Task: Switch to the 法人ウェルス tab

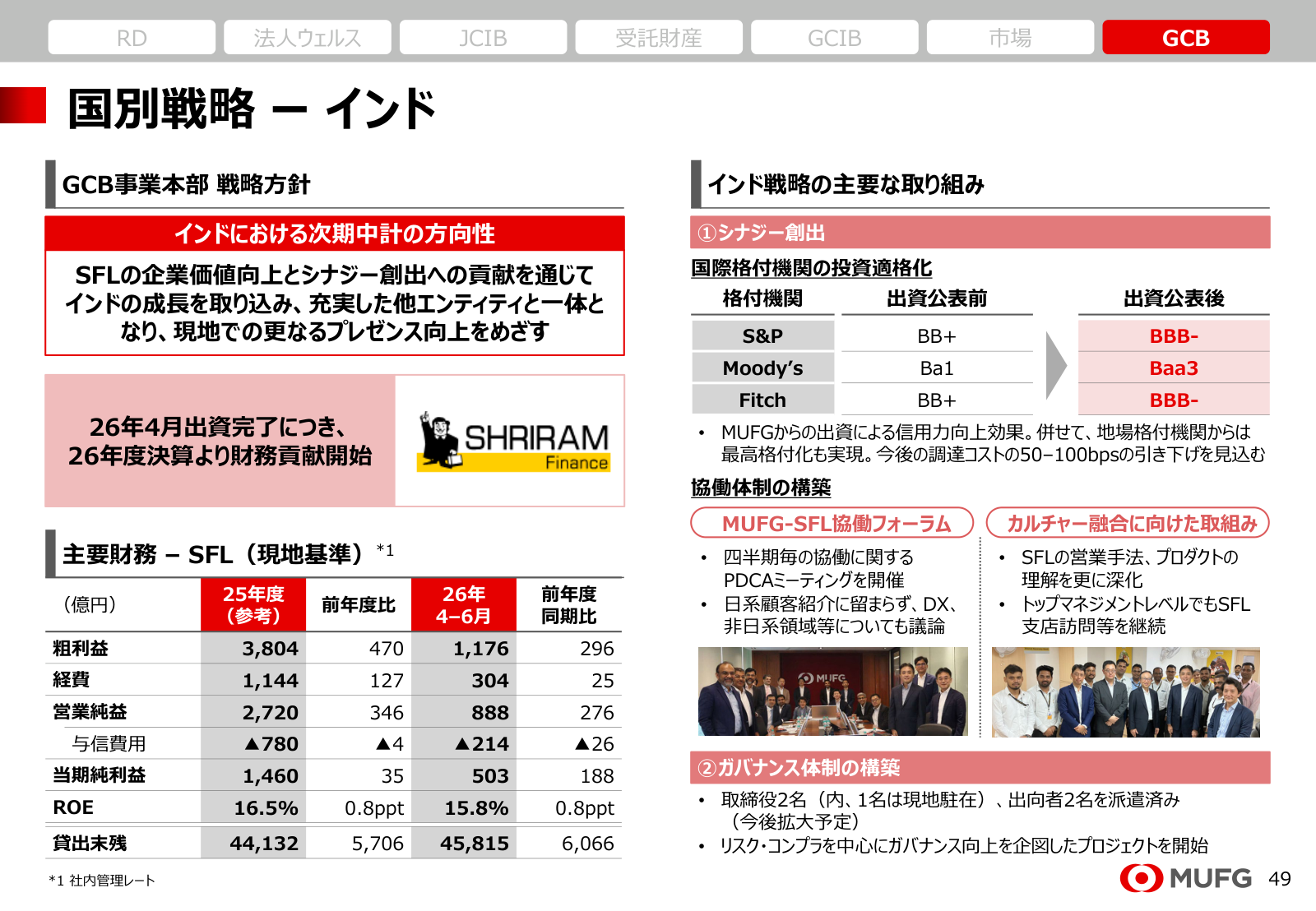Action: [x=308, y=37]
